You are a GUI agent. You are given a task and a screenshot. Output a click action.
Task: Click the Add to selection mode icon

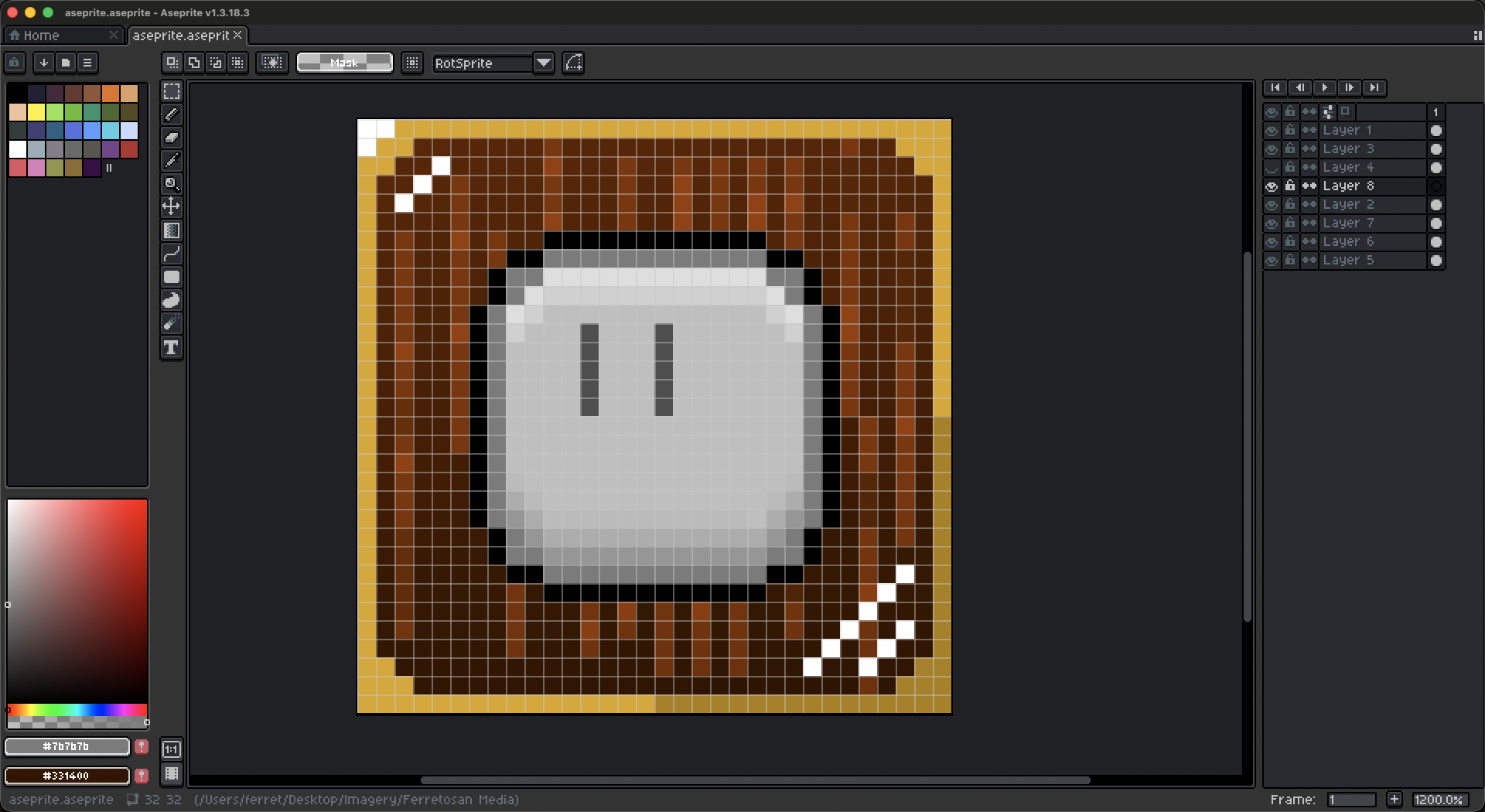coord(194,63)
